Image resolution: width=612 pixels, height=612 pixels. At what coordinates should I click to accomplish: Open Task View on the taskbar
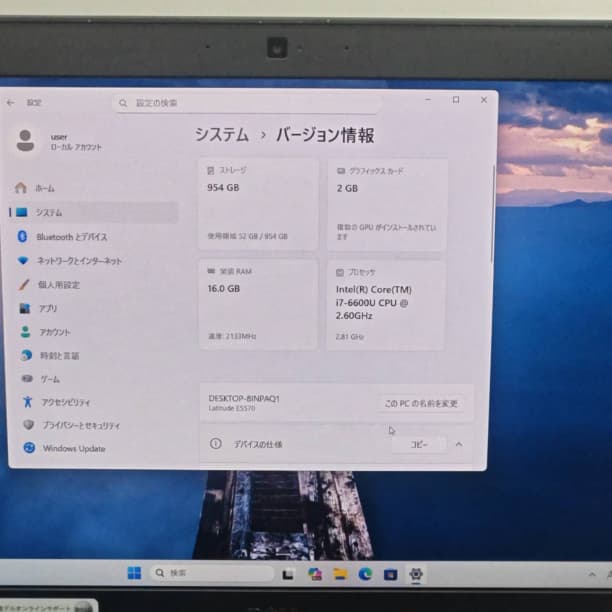click(x=288, y=574)
